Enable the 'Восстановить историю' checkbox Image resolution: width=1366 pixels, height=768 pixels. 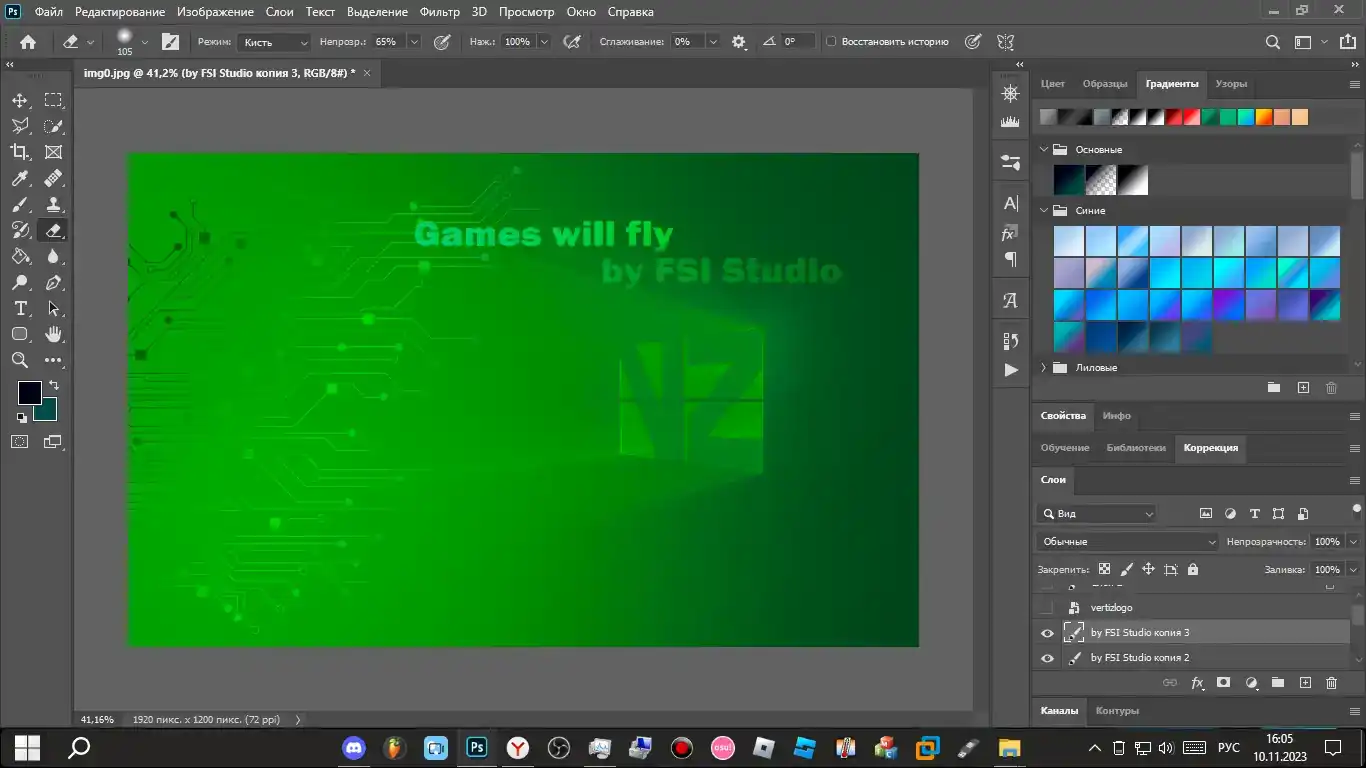click(831, 42)
